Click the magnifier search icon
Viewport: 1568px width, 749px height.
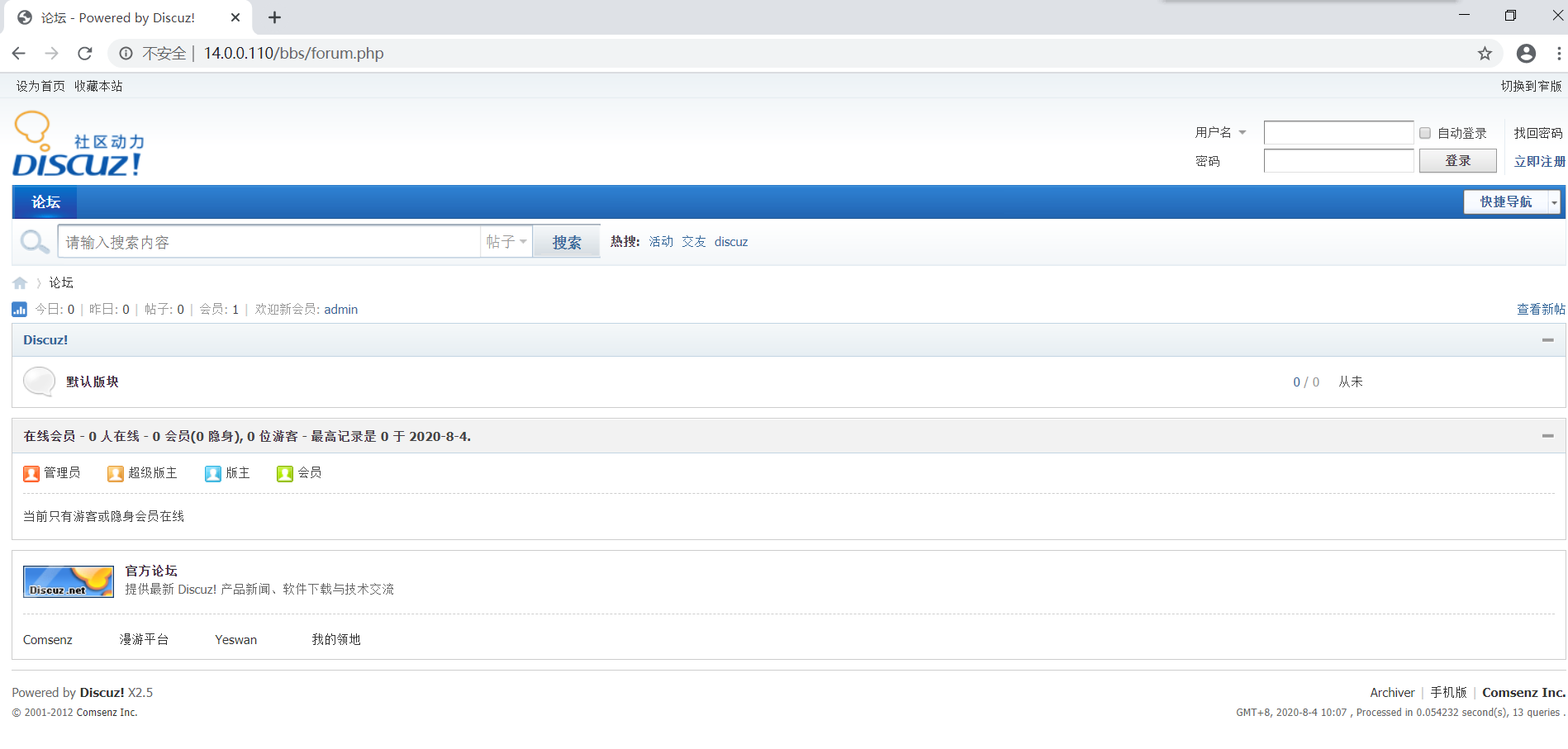point(35,242)
